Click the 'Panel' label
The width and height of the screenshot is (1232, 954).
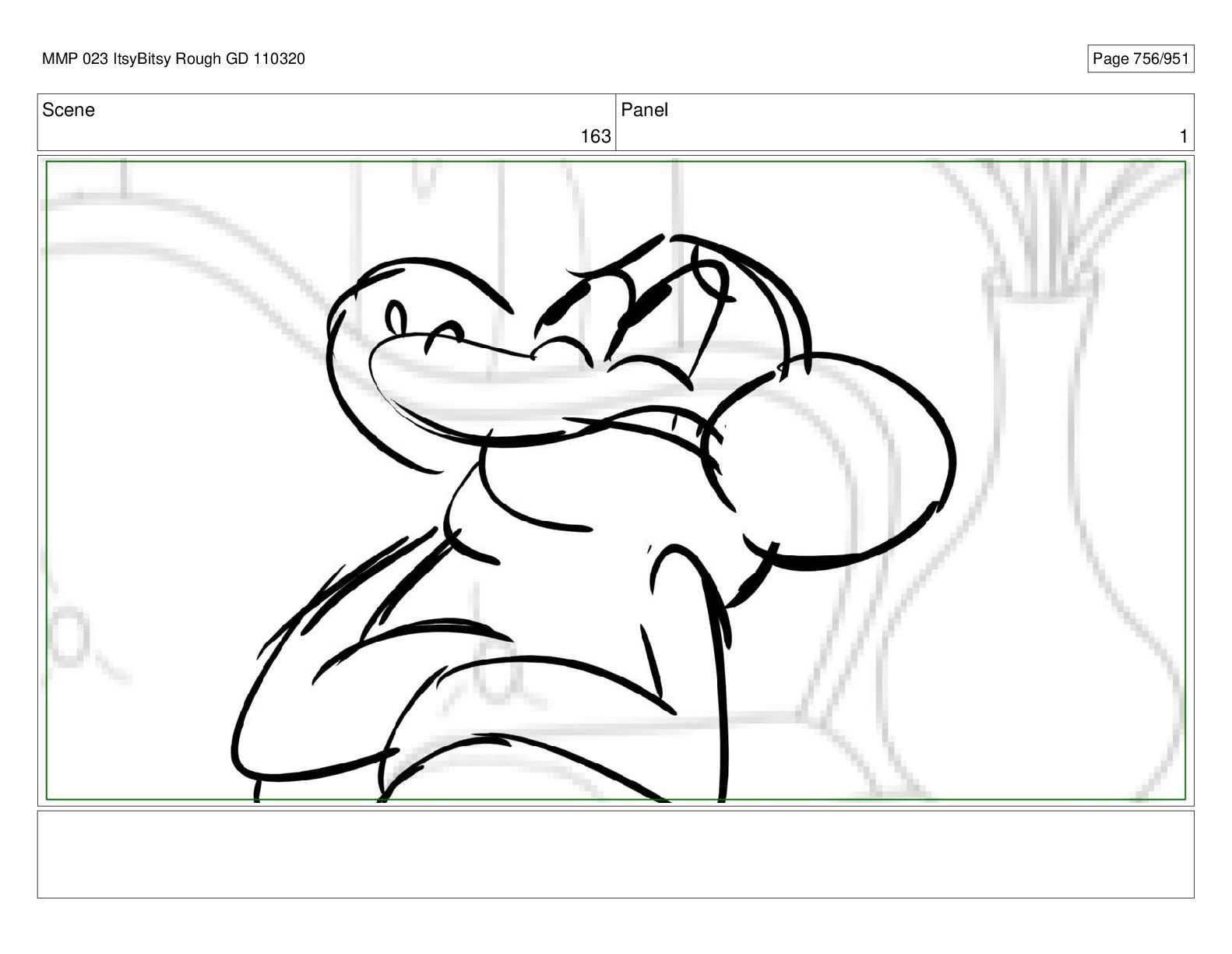[644, 110]
